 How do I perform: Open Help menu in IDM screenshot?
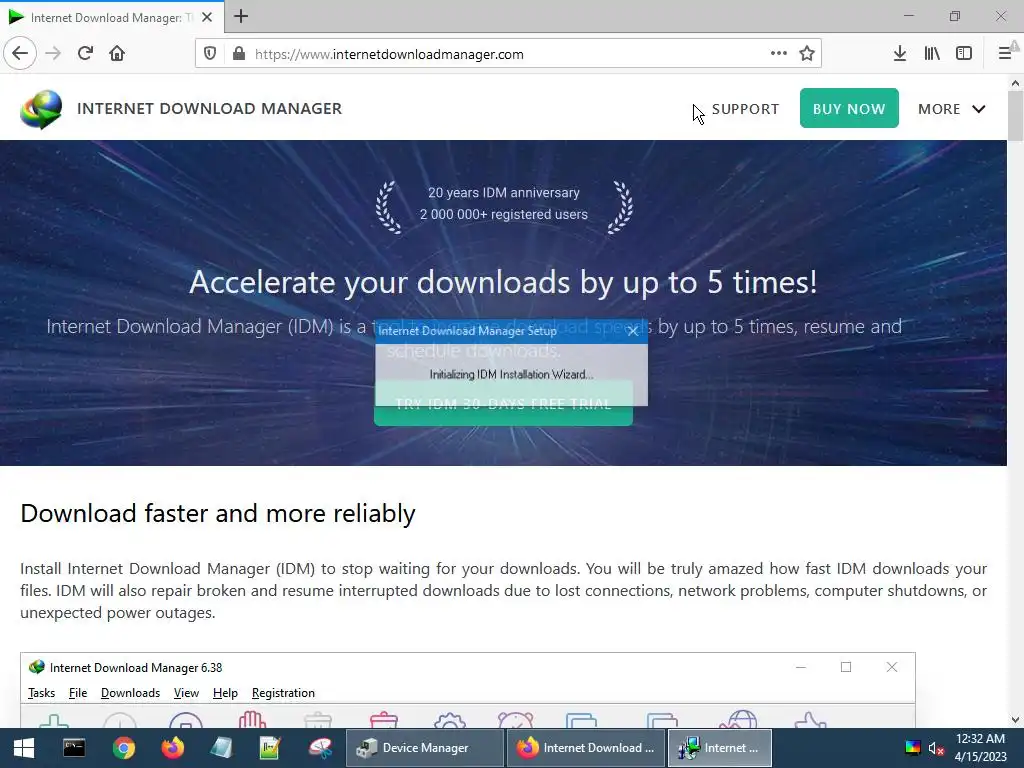pyautogui.click(x=225, y=693)
